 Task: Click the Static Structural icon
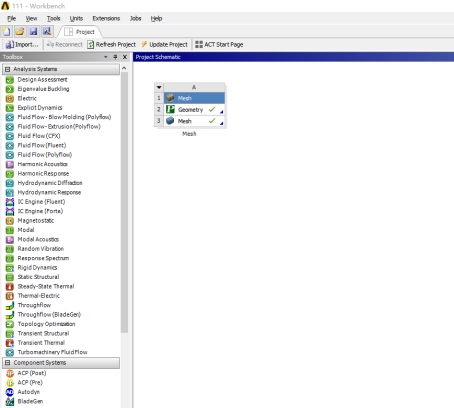click(10, 277)
